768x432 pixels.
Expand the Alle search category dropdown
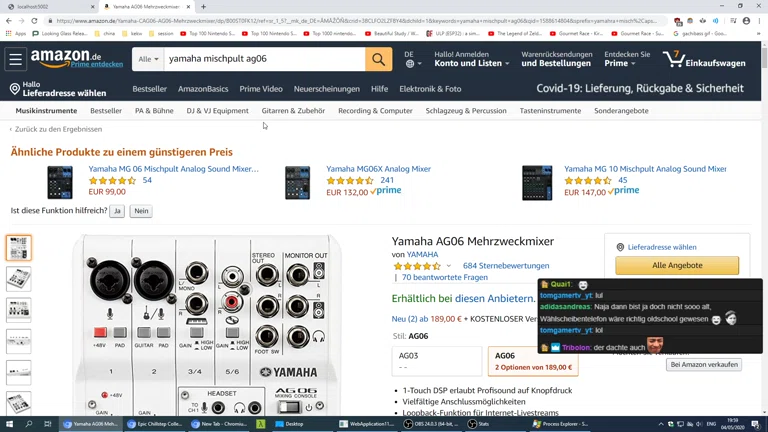(x=148, y=60)
